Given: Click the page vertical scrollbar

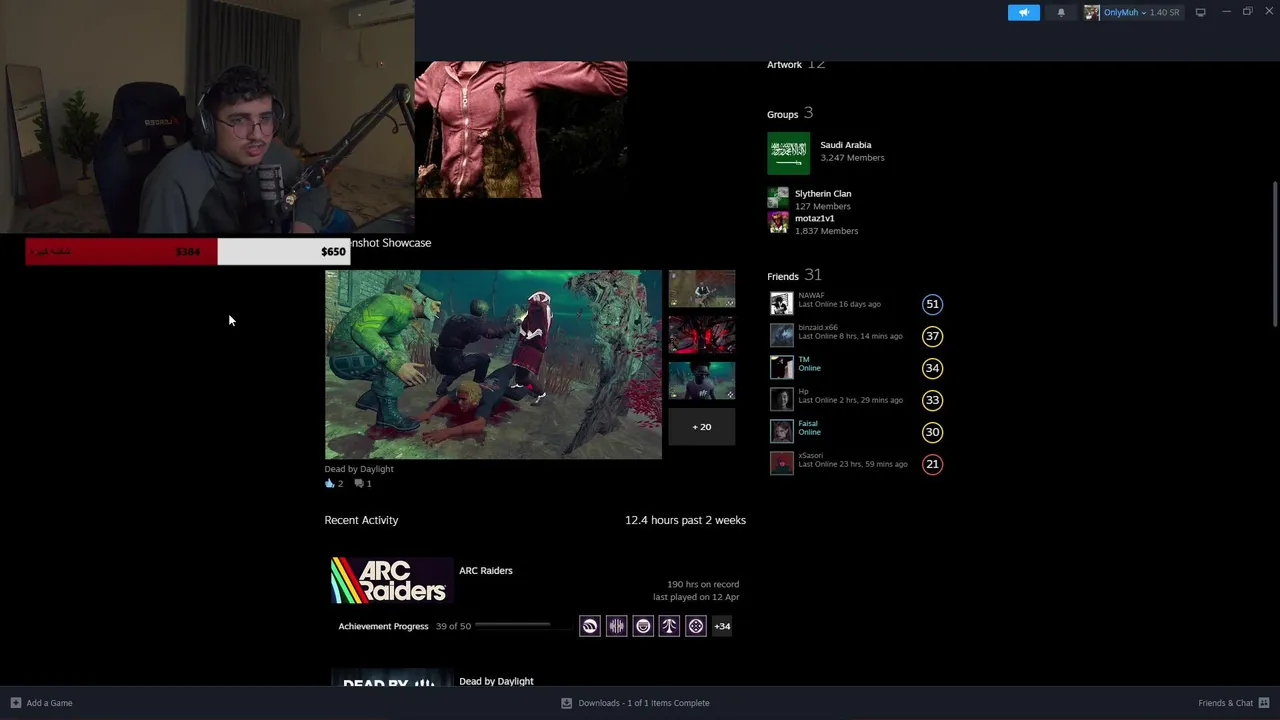Looking at the screenshot, I should pyautogui.click(x=1274, y=252).
